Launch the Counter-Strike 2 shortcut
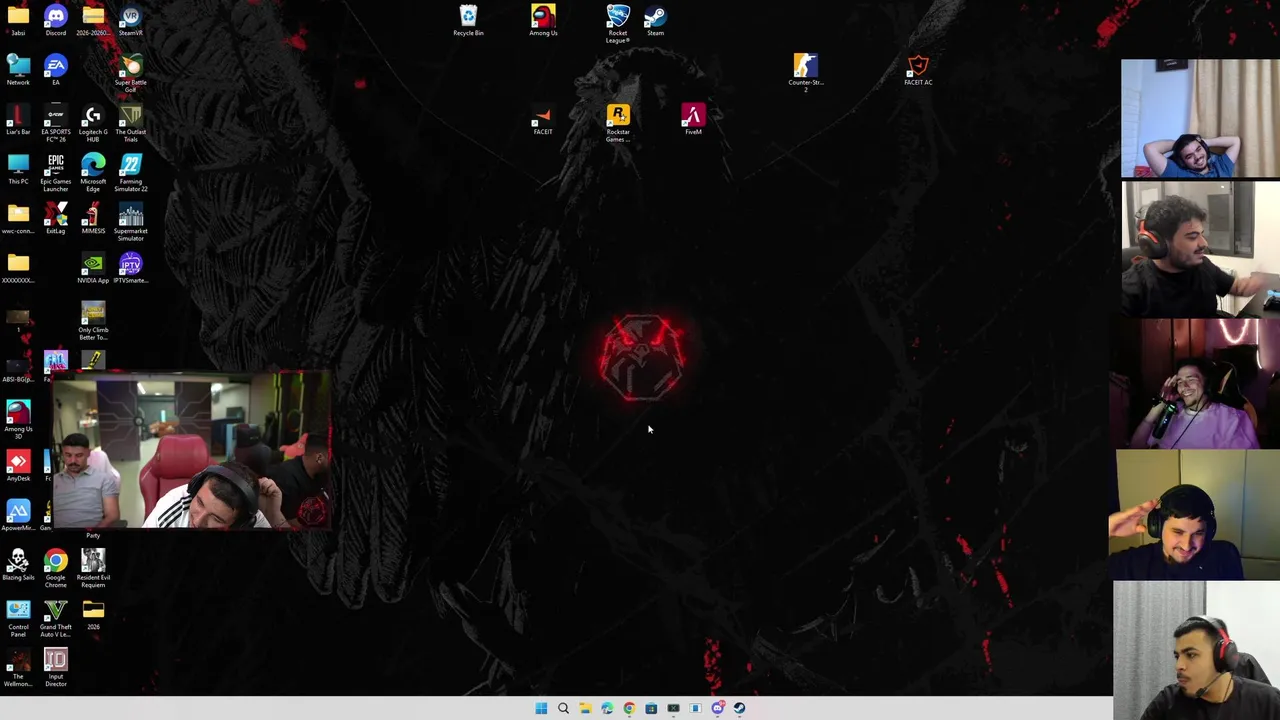The height and width of the screenshot is (720, 1280). (x=805, y=72)
